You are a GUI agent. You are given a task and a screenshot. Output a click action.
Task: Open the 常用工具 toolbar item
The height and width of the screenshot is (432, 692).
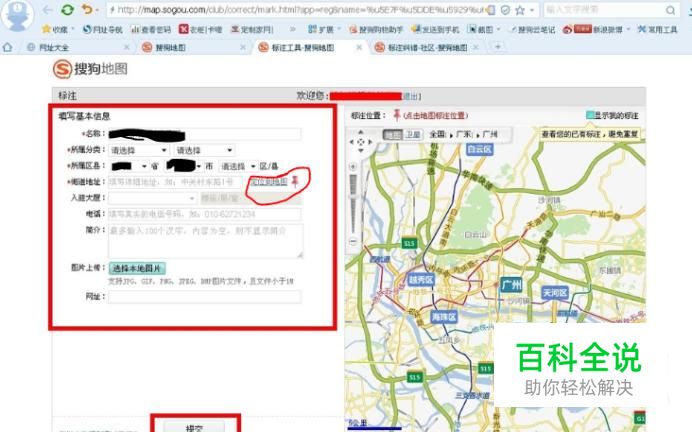point(658,30)
